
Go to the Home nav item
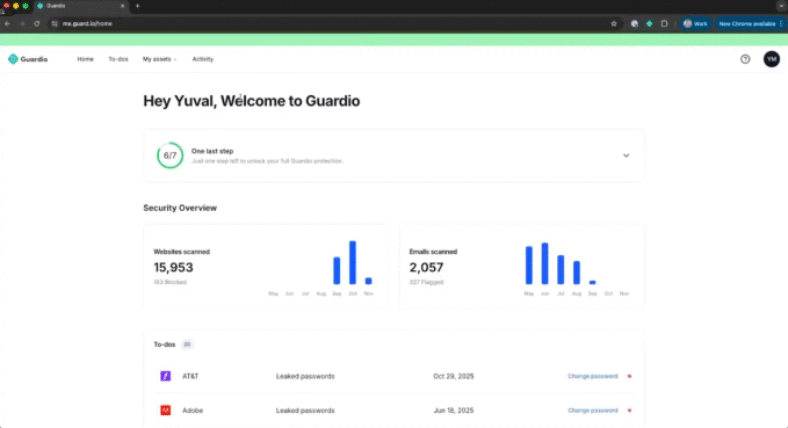click(x=85, y=59)
